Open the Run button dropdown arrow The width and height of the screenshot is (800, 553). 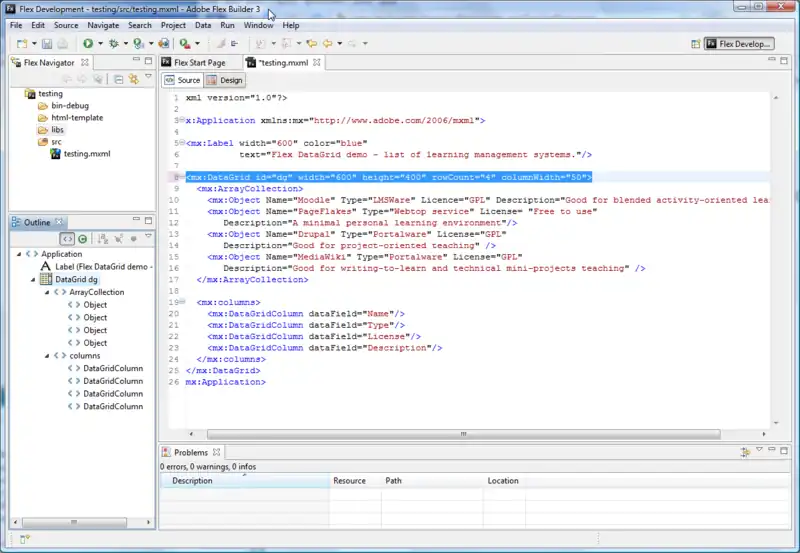pos(100,44)
